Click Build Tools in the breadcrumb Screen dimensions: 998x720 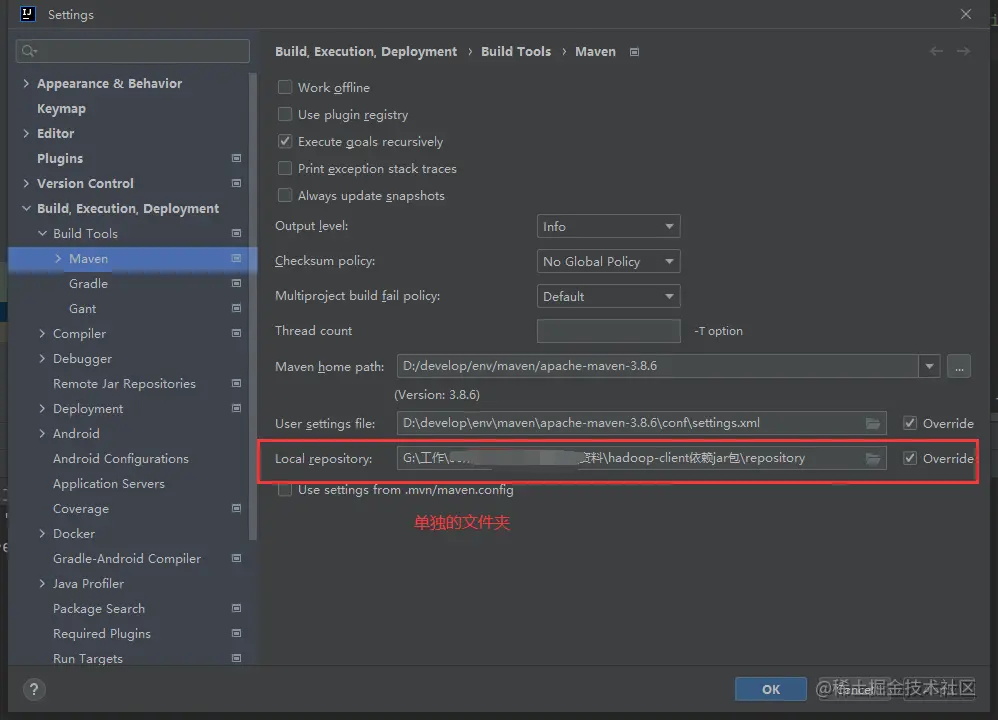(x=516, y=52)
